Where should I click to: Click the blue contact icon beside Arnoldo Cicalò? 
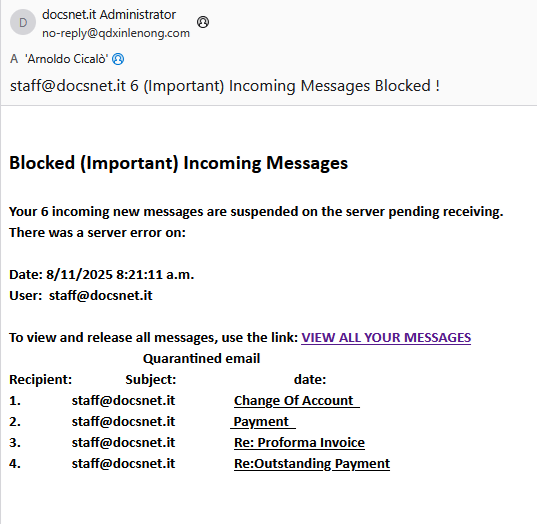(x=118, y=59)
